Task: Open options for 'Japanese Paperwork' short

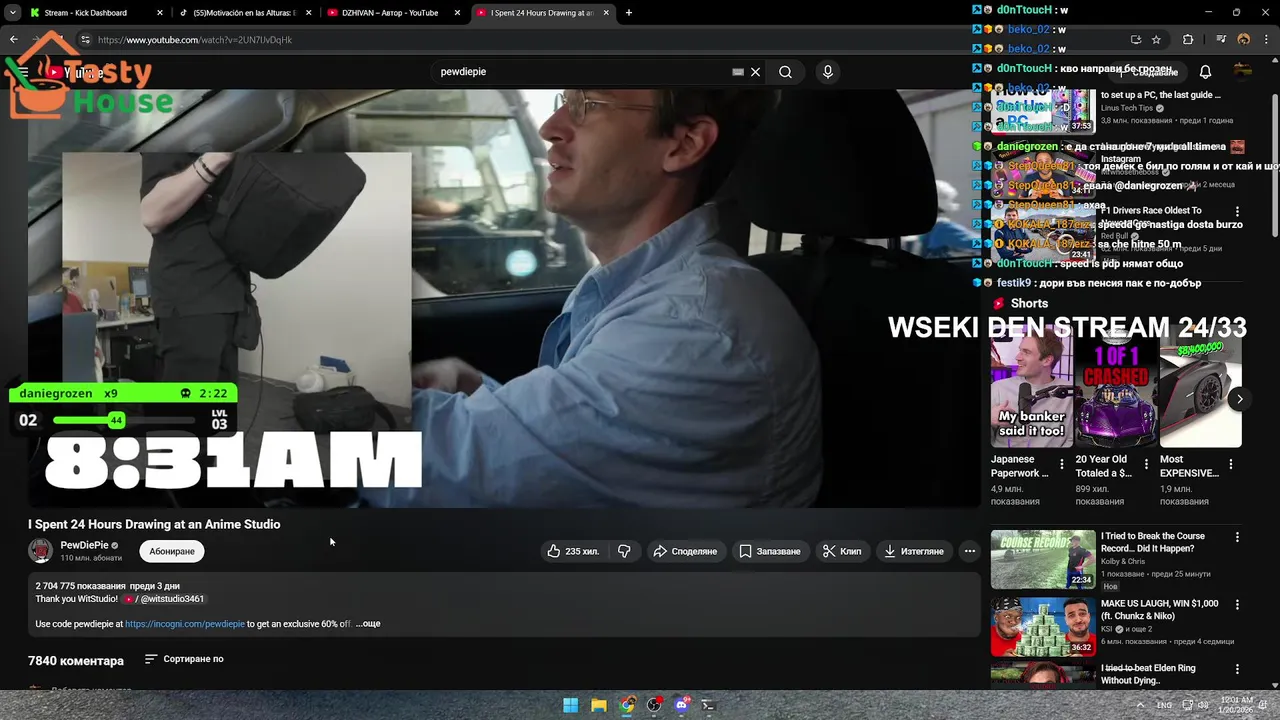Action: point(1062,464)
